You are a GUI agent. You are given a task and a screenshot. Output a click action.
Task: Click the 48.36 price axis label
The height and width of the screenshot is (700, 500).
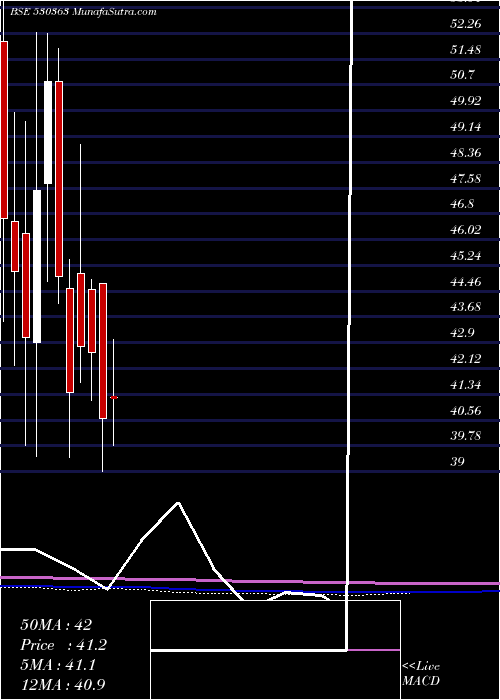466,153
